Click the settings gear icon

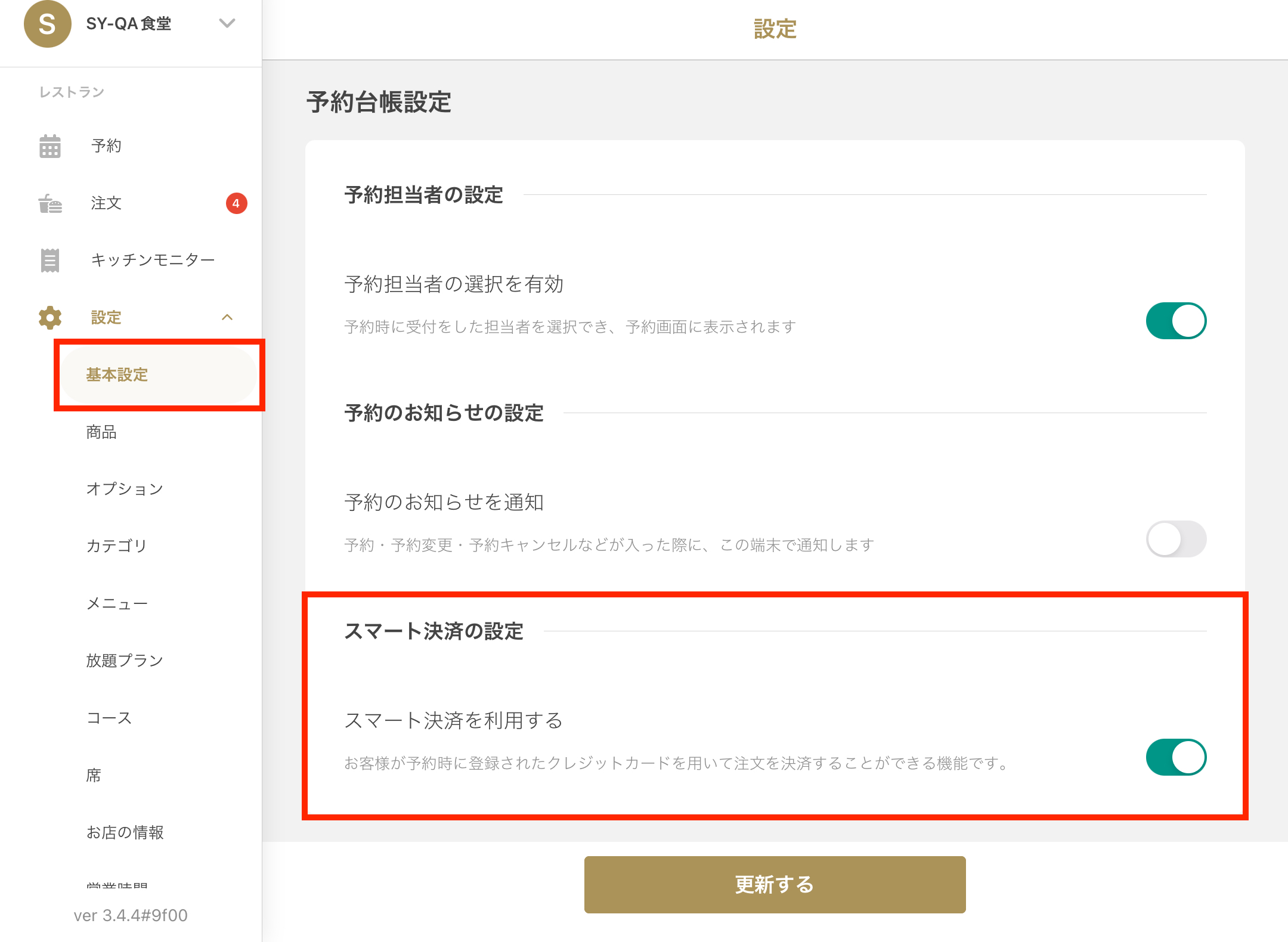[50, 318]
